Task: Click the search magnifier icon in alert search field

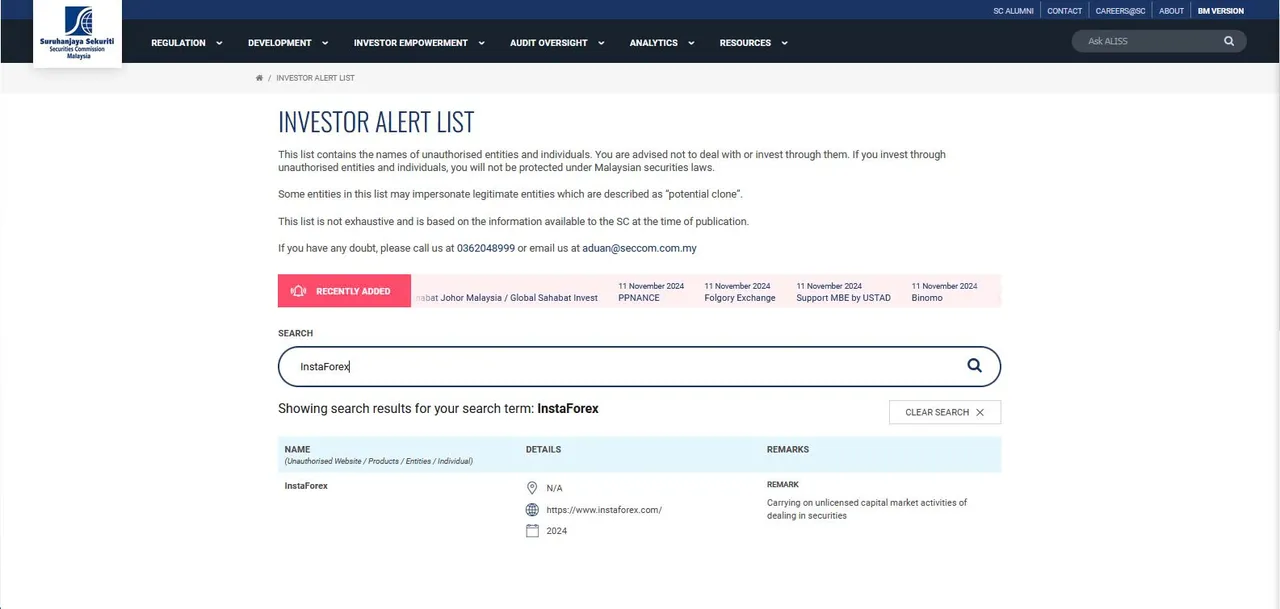Action: 974,366
